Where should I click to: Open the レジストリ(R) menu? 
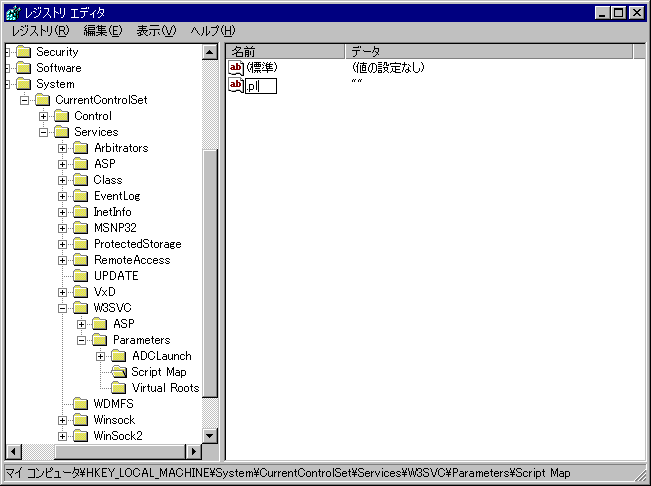40,31
